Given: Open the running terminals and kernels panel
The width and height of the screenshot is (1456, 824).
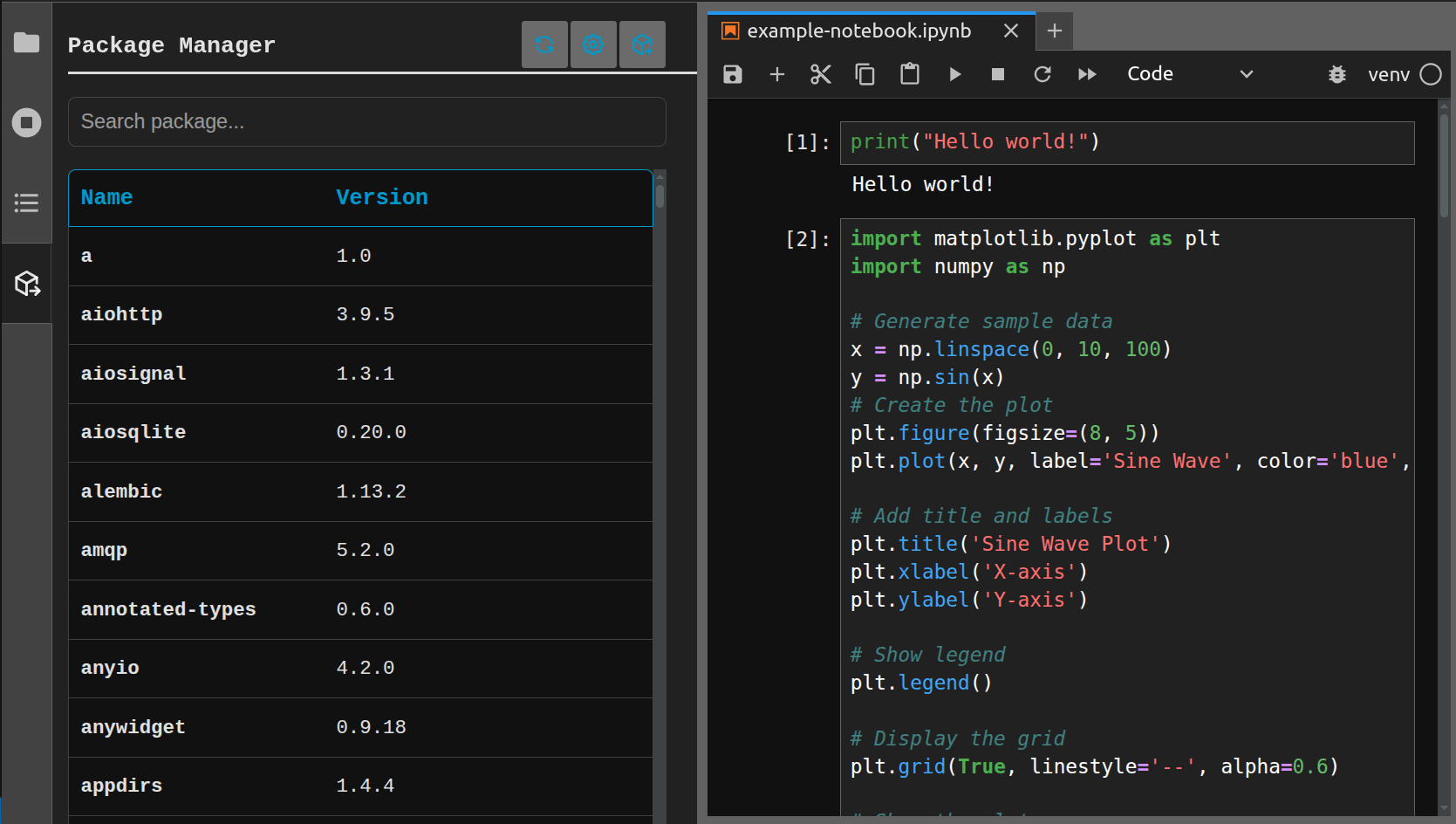Looking at the screenshot, I should pos(26,122).
